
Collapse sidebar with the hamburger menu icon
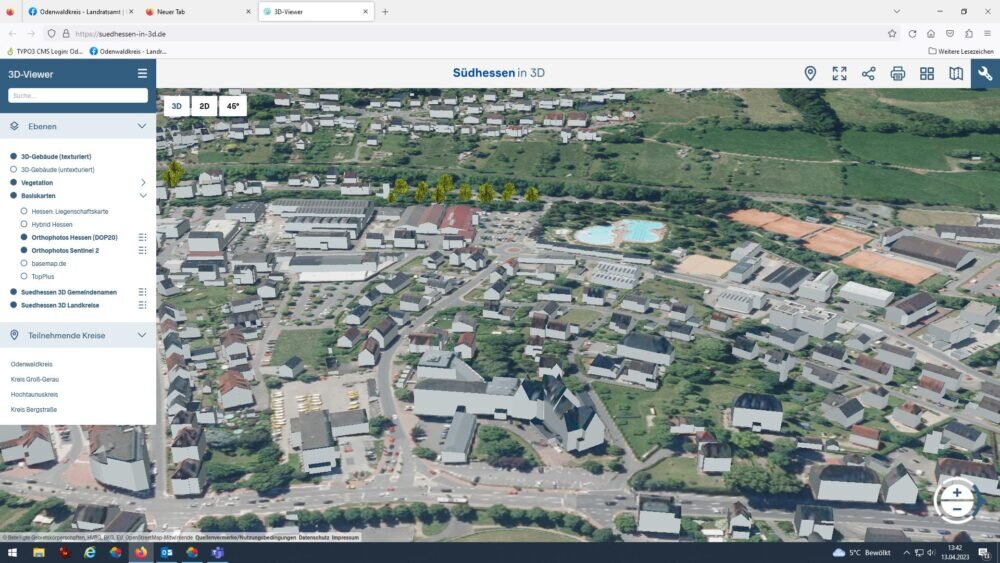point(142,73)
